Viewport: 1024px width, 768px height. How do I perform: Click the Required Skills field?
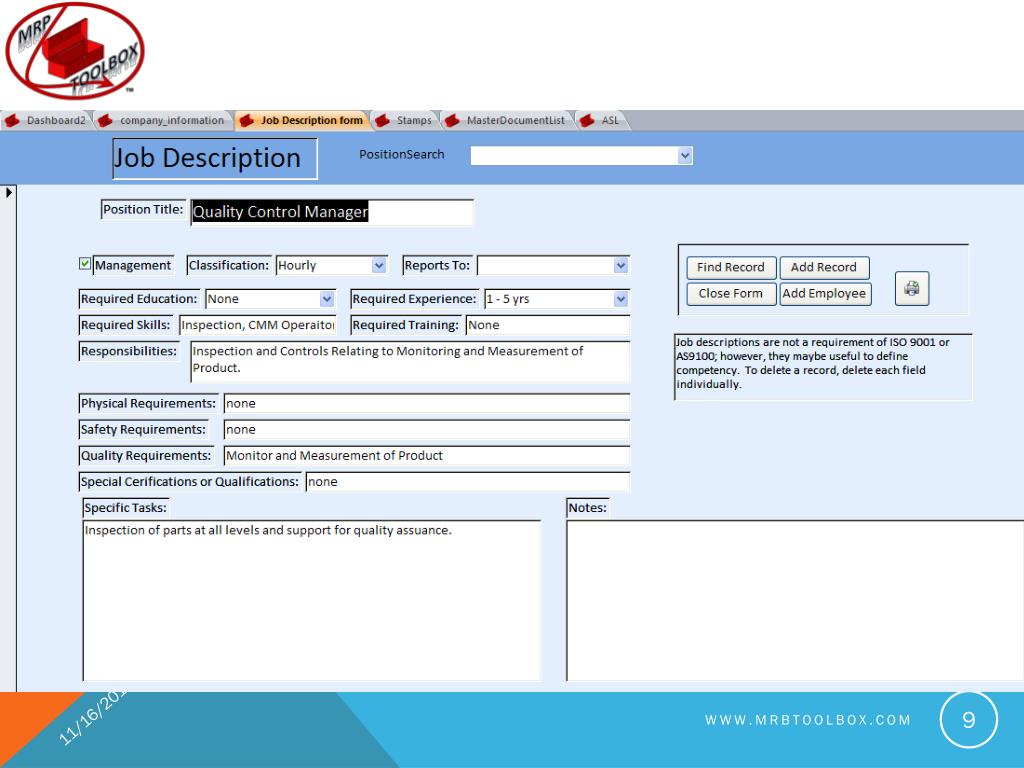[257, 325]
